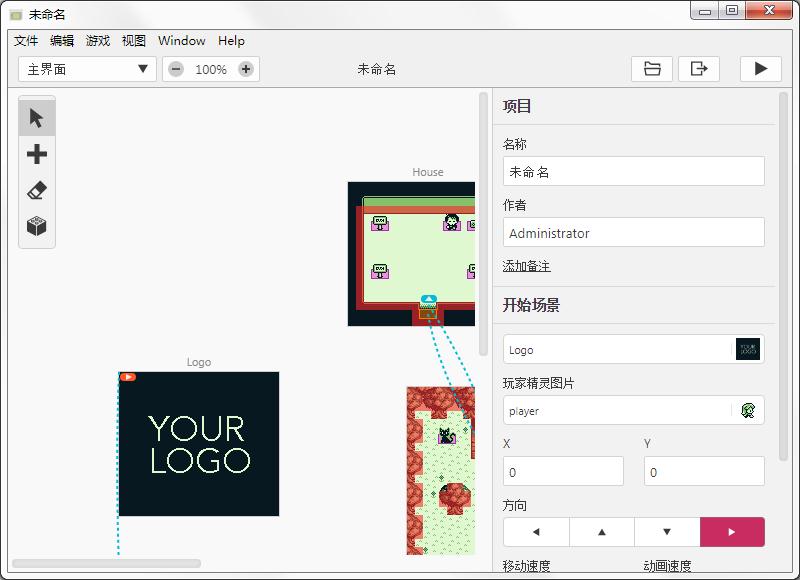This screenshot has width=800, height=580.
Task: Click the 名称 project name field
Action: pos(634,171)
